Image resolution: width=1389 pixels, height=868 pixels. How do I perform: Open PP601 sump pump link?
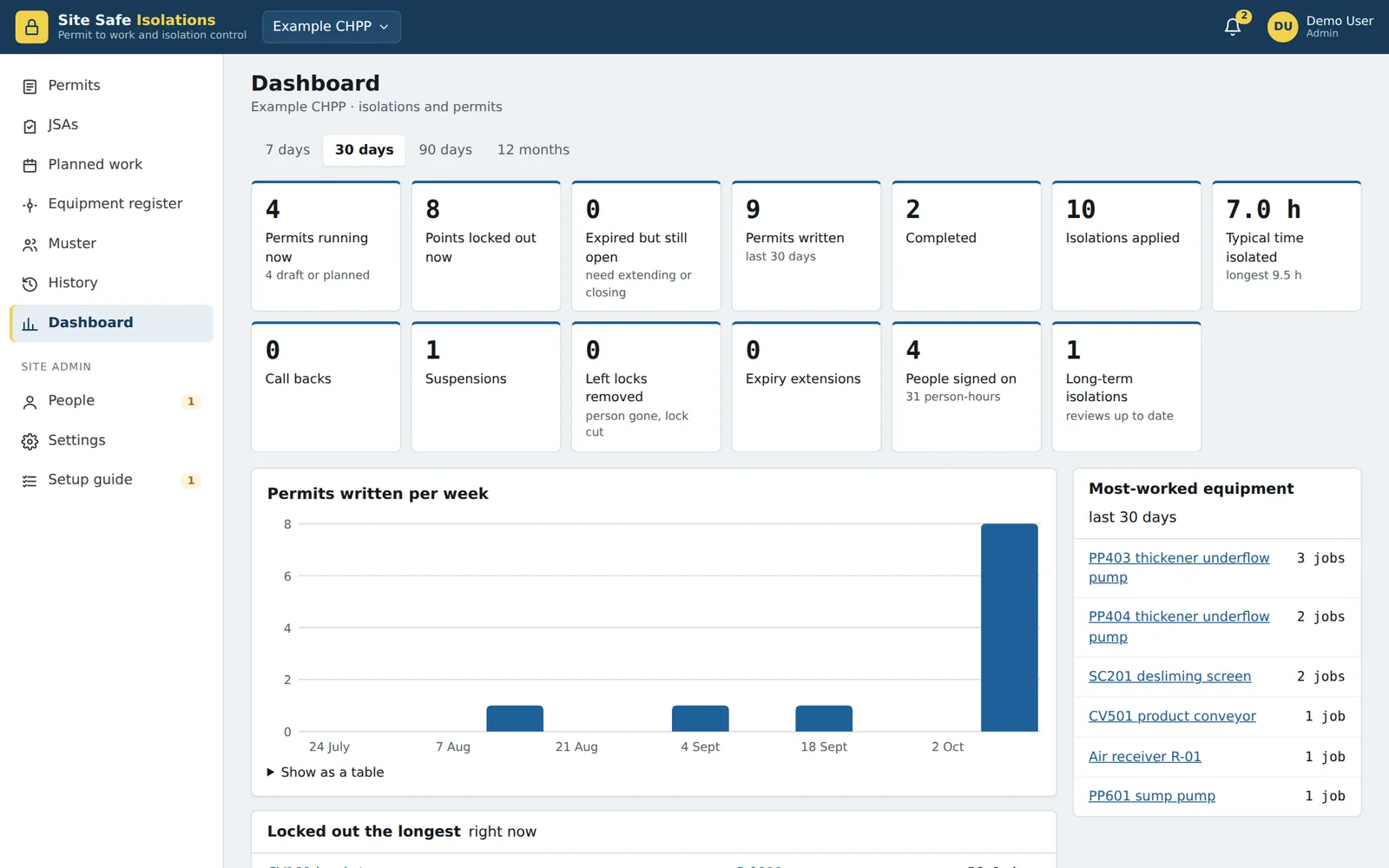[1152, 796]
